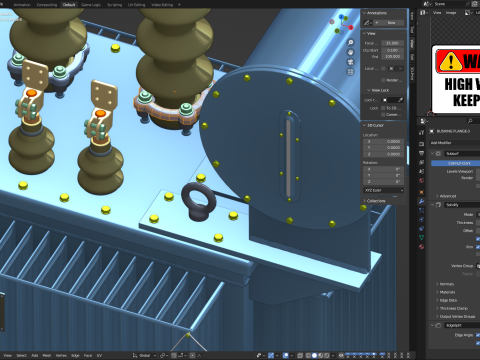The height and width of the screenshot is (360, 480).
Task: Switch to the Scripting workspace tab
Action: click(x=115, y=5)
